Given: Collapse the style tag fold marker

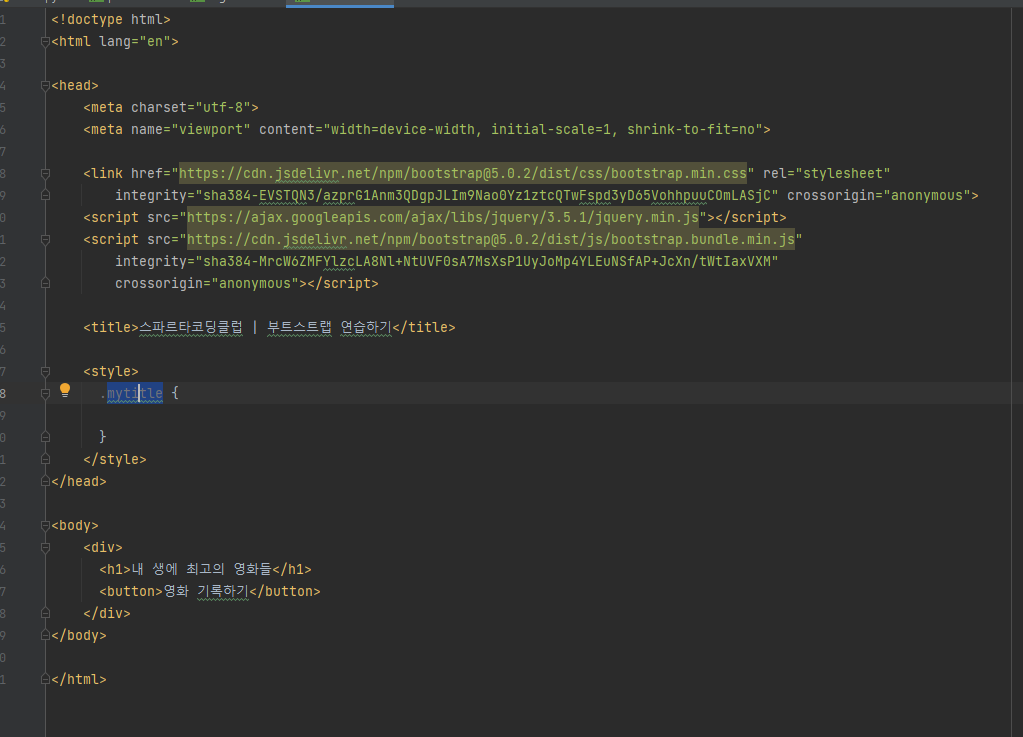Looking at the screenshot, I should click(45, 371).
